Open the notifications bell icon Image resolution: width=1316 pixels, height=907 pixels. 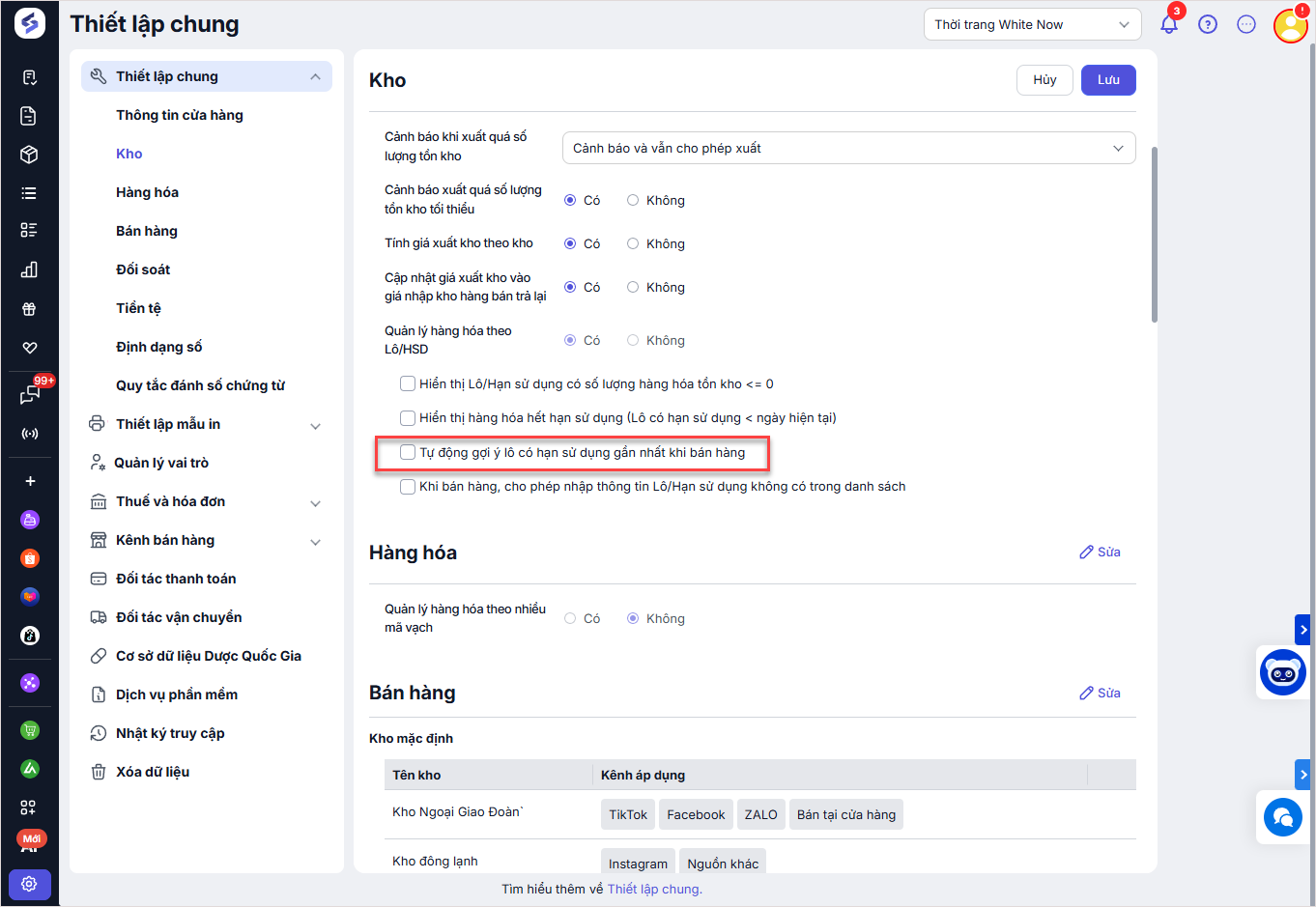(x=1169, y=24)
